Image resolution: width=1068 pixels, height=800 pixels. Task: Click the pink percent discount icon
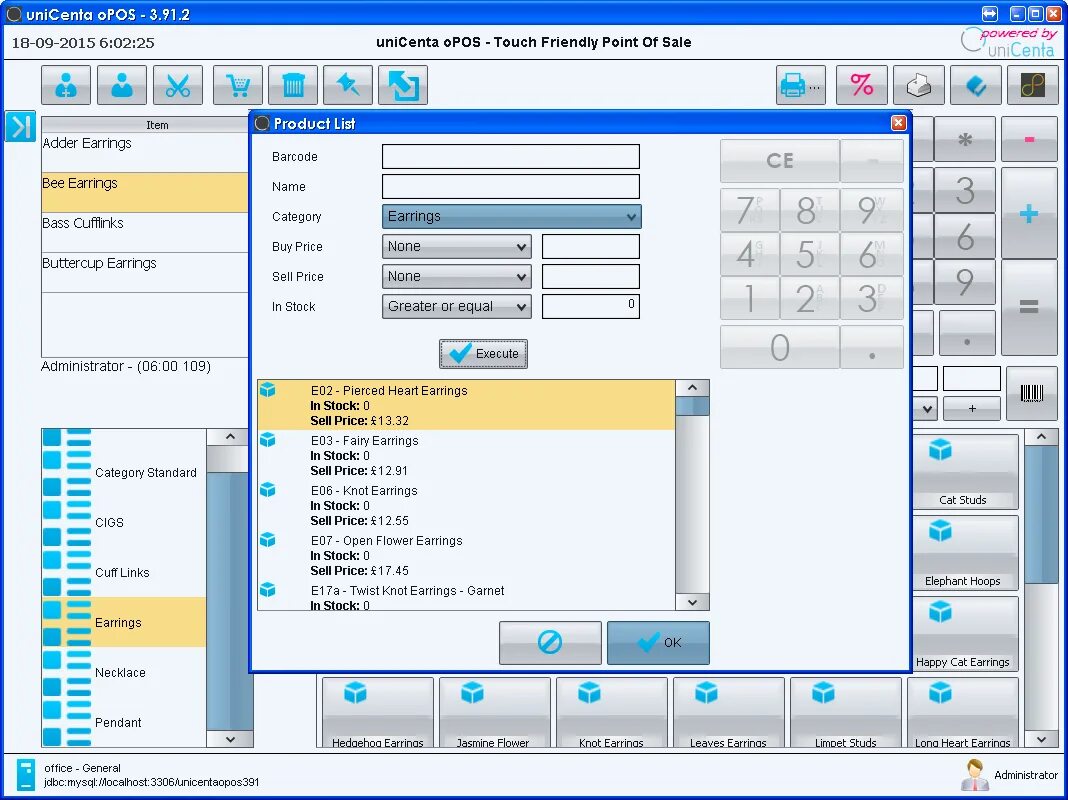[x=862, y=85]
